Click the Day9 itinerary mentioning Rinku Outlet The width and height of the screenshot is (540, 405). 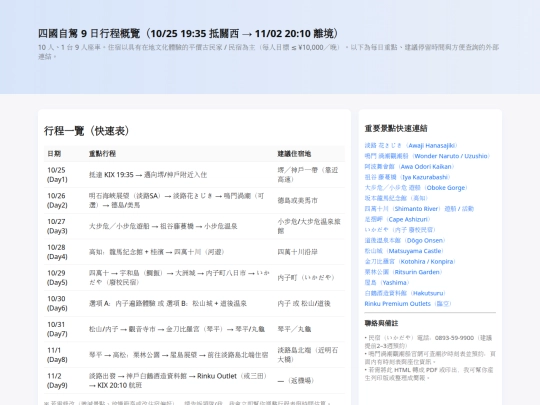tap(178, 381)
